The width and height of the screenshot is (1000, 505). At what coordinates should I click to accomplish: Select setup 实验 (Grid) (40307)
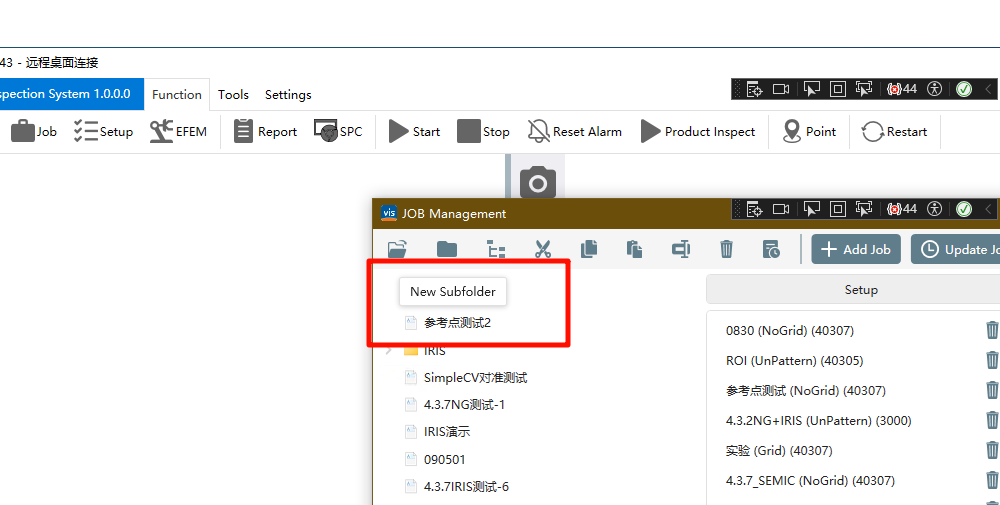779,451
